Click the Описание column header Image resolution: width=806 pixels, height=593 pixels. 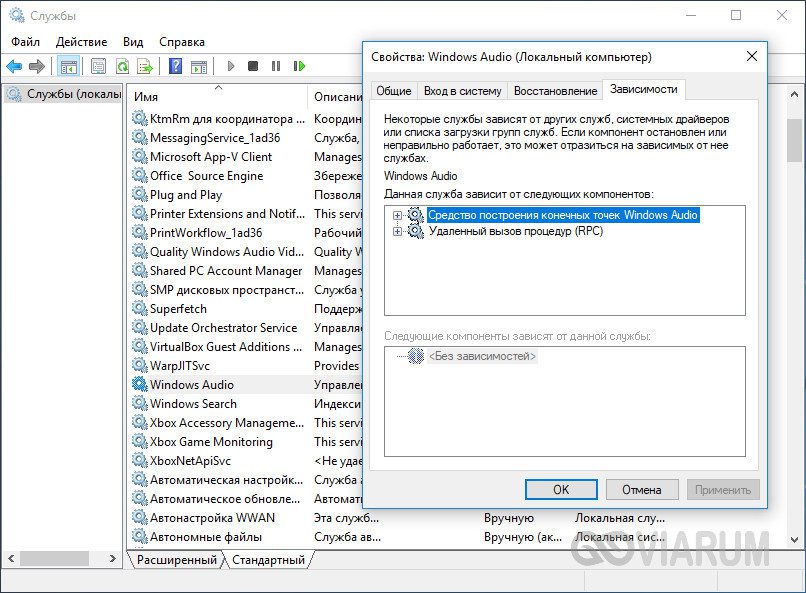(x=337, y=97)
